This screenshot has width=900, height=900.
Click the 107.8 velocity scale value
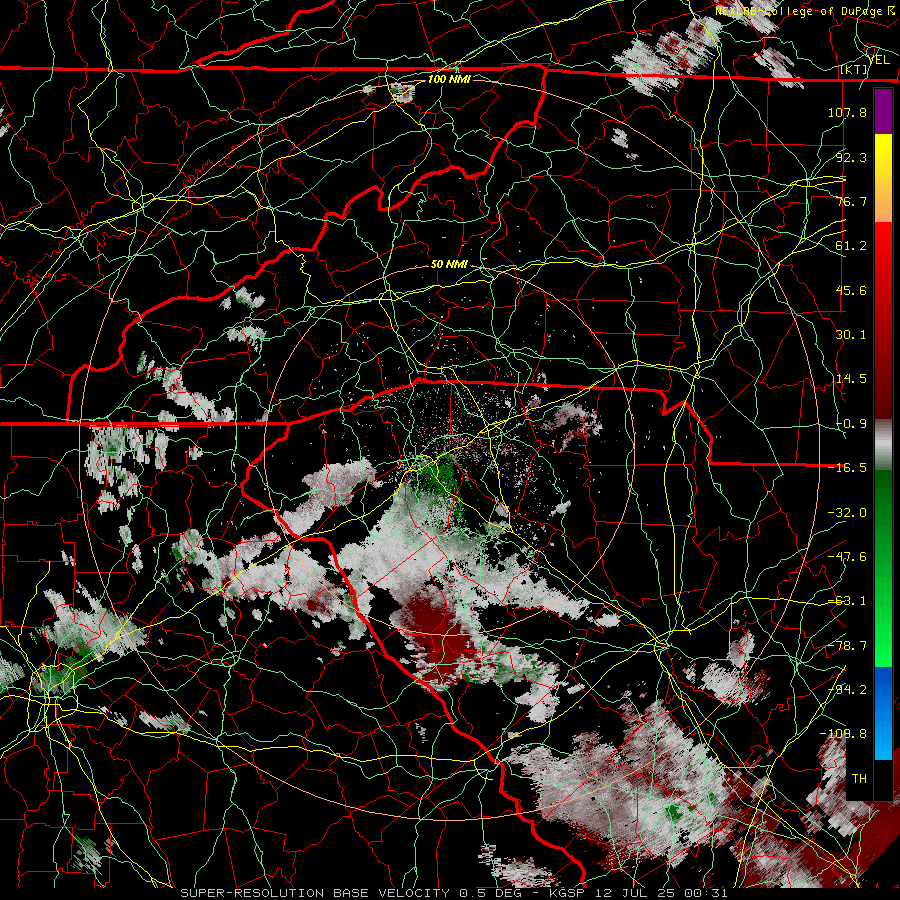[847, 112]
